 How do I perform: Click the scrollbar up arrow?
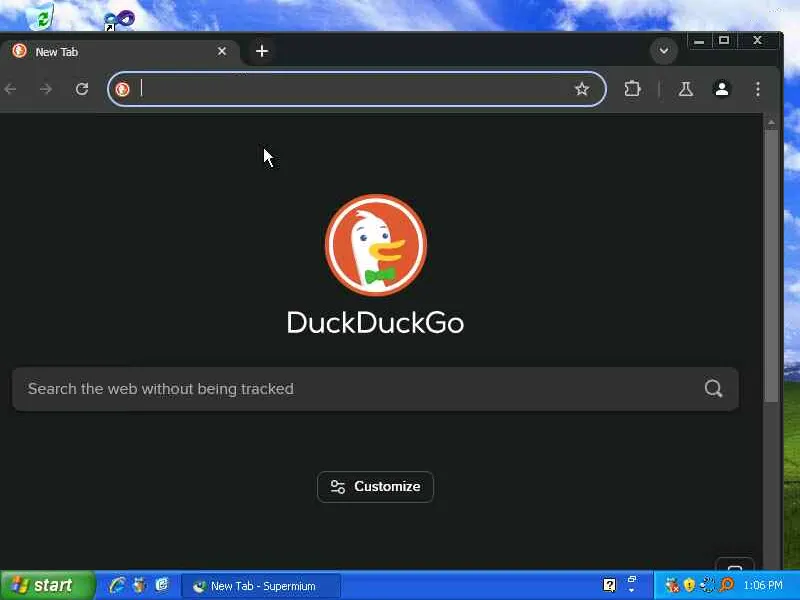pos(771,122)
